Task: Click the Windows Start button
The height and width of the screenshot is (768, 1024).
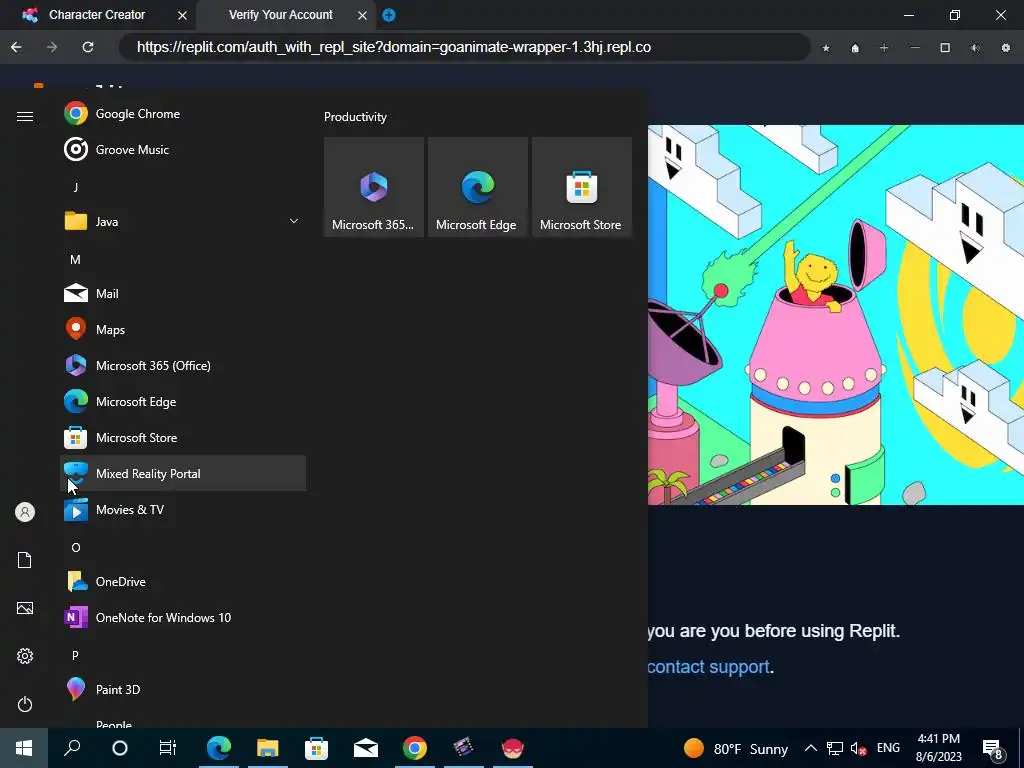Action: (x=24, y=748)
